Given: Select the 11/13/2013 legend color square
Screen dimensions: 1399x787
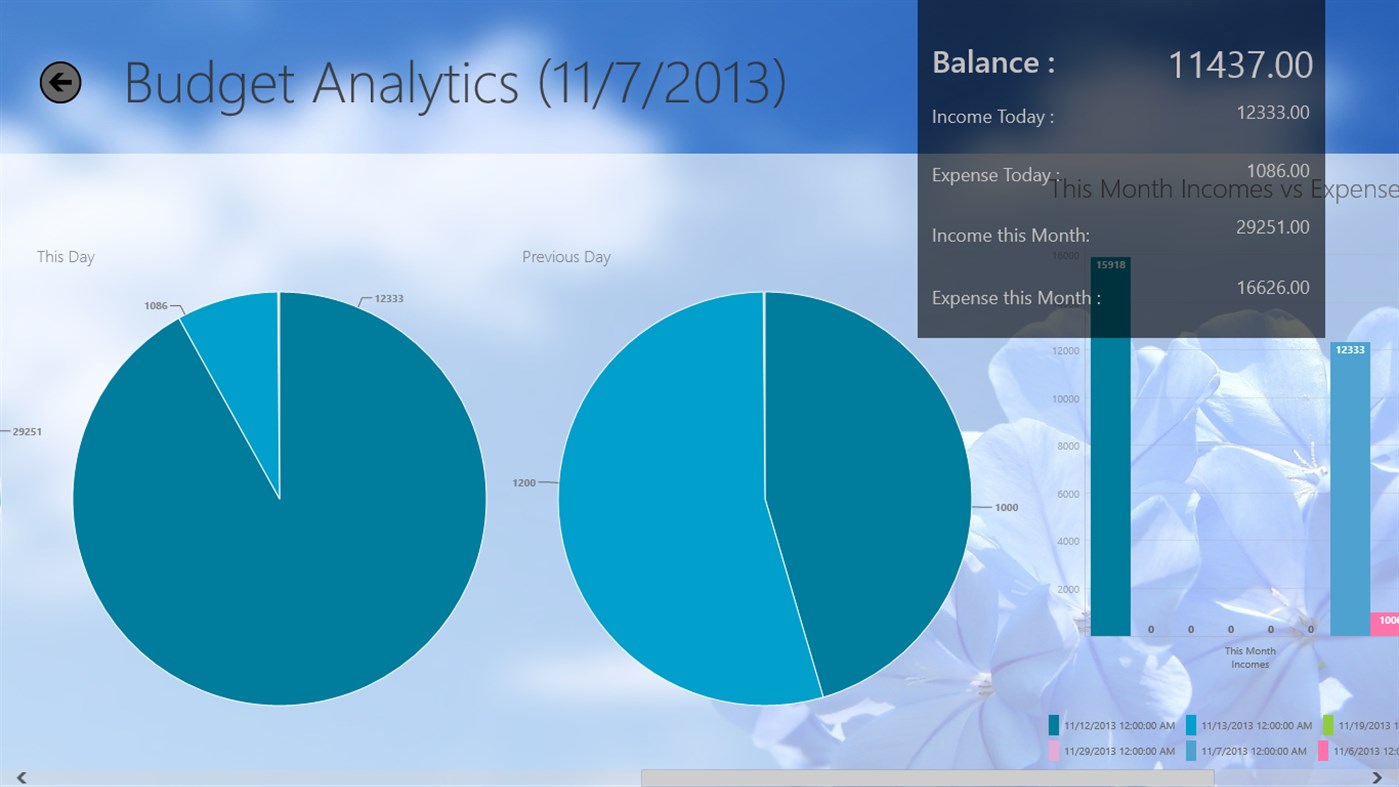Looking at the screenshot, I should tap(1191, 726).
